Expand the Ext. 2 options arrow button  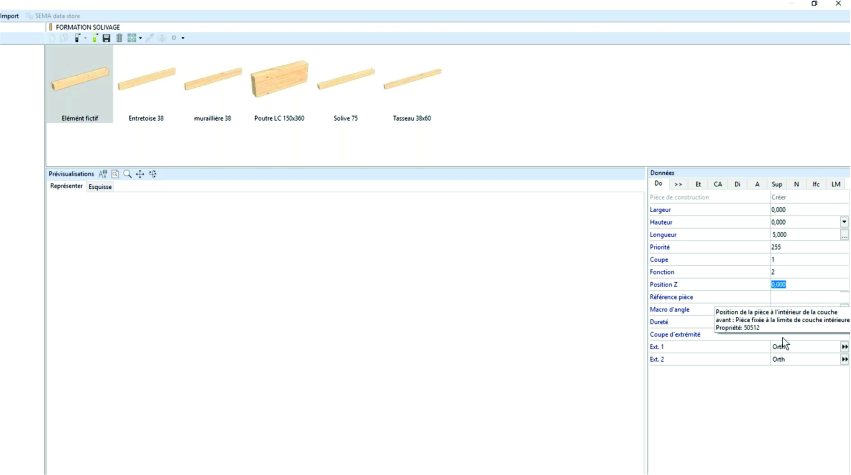click(x=844, y=359)
